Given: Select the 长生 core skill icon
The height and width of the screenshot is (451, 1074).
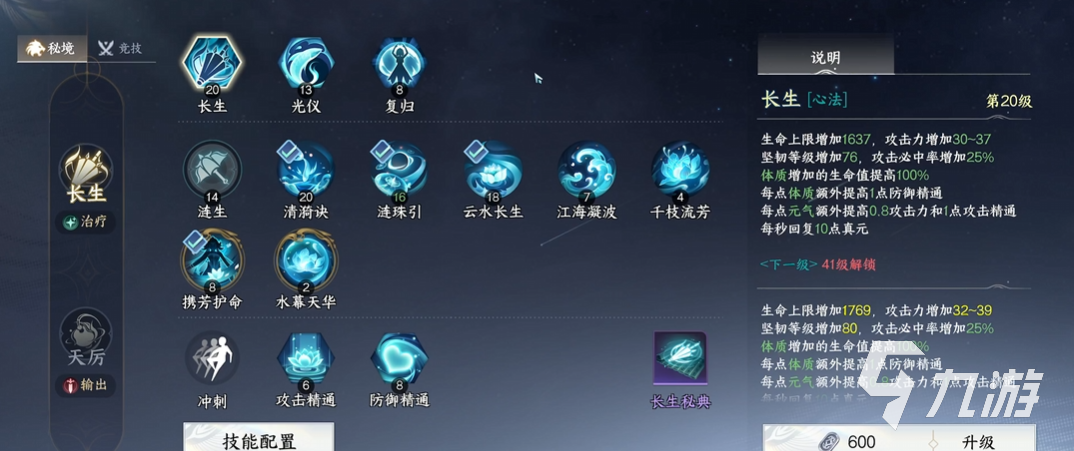Looking at the screenshot, I should (x=212, y=62).
